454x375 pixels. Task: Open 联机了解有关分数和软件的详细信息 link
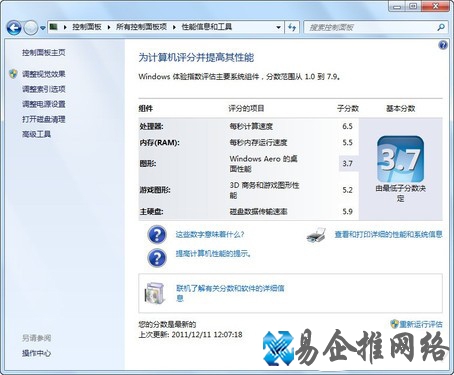point(230,293)
